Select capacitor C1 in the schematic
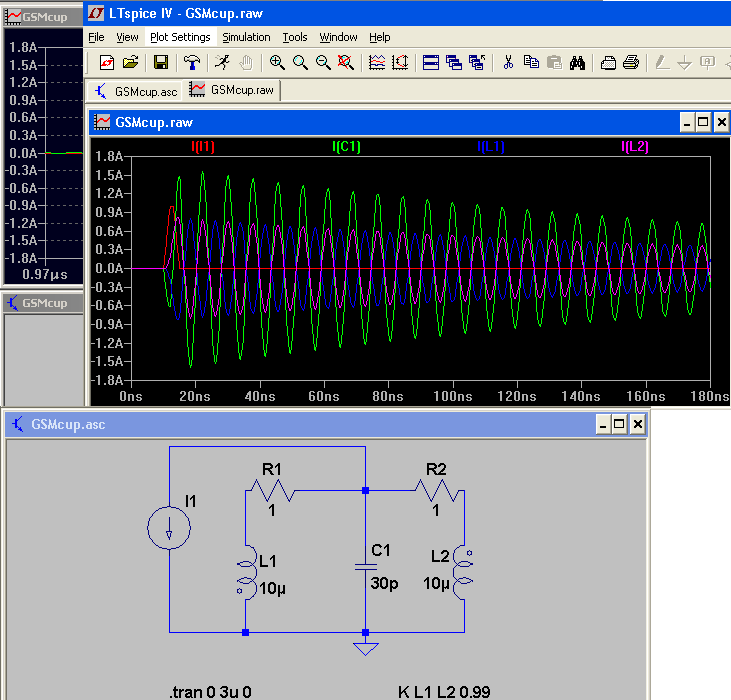The width and height of the screenshot is (731, 700). point(365,565)
